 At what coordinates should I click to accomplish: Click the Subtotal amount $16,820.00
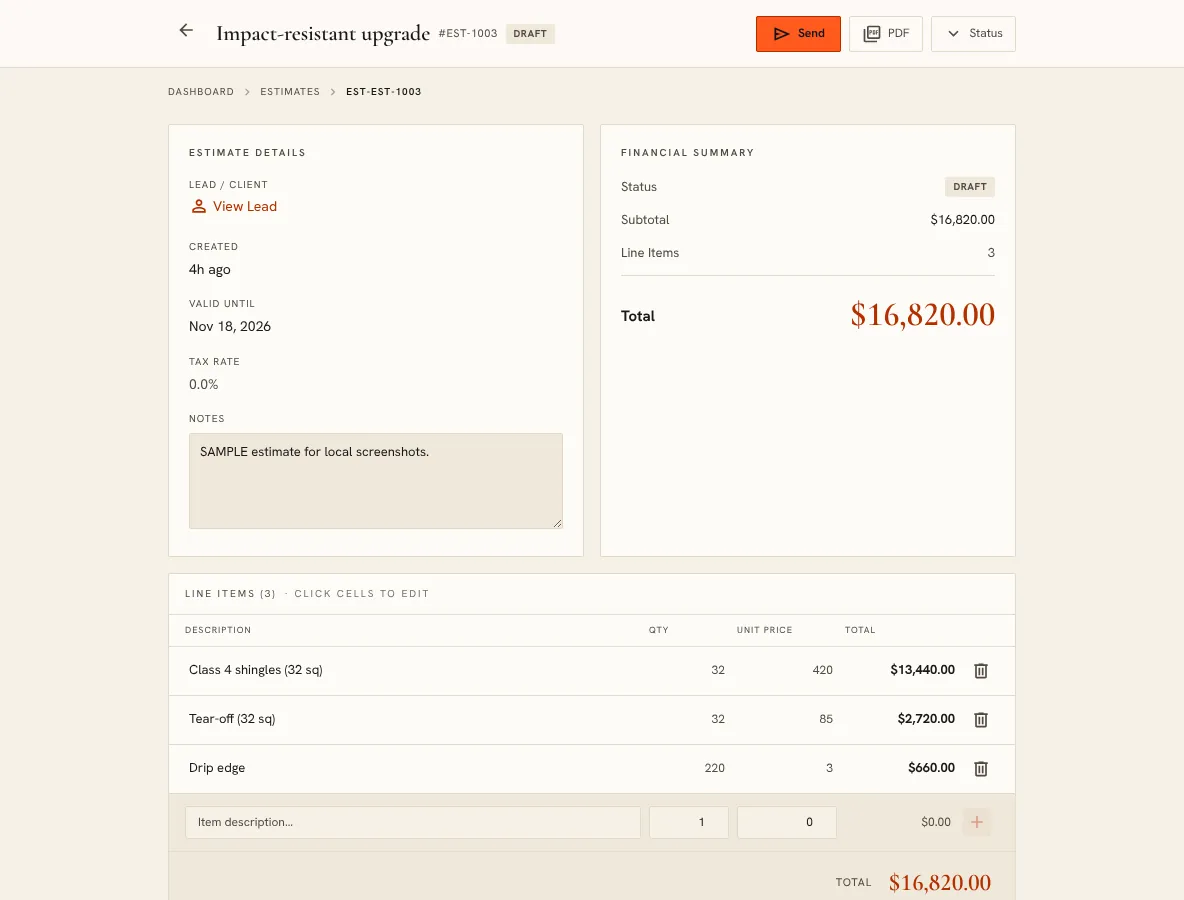[962, 220]
